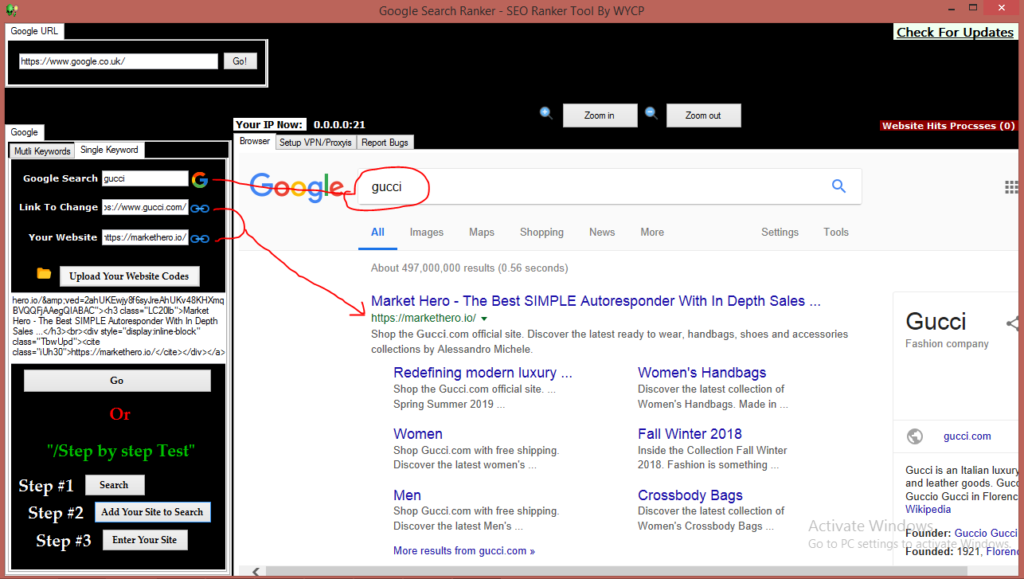Select the Images search tab
The height and width of the screenshot is (579, 1024).
[x=426, y=232]
